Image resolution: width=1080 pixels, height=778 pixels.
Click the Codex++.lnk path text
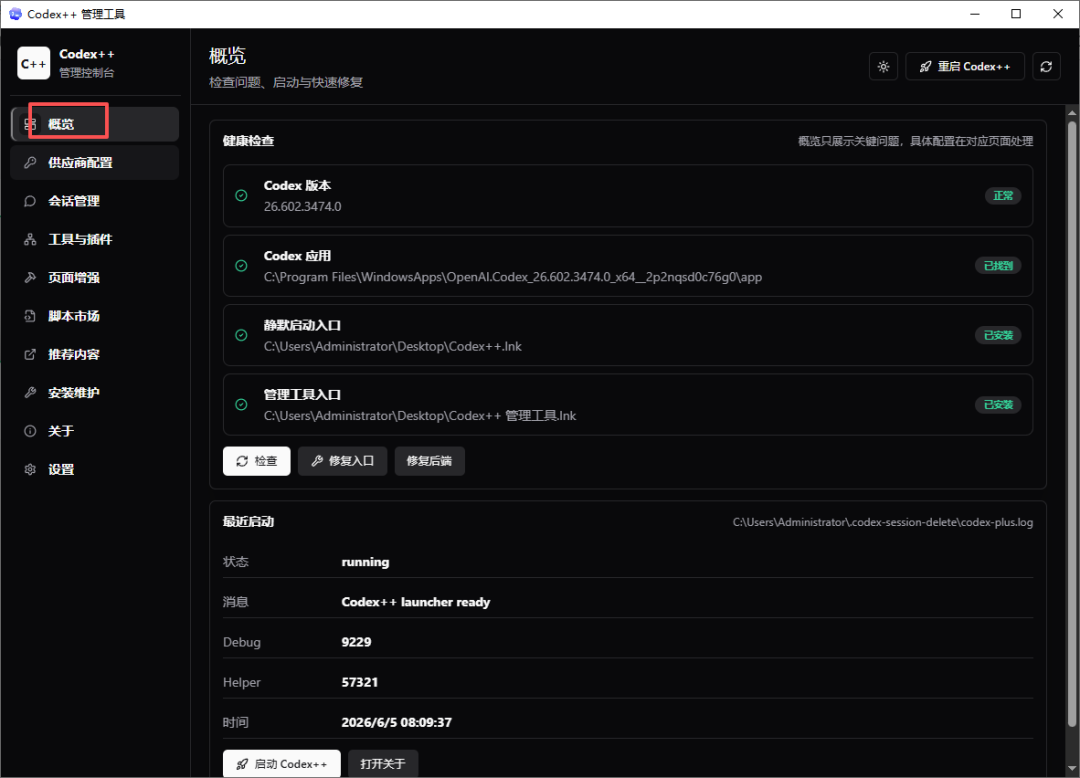[393, 346]
